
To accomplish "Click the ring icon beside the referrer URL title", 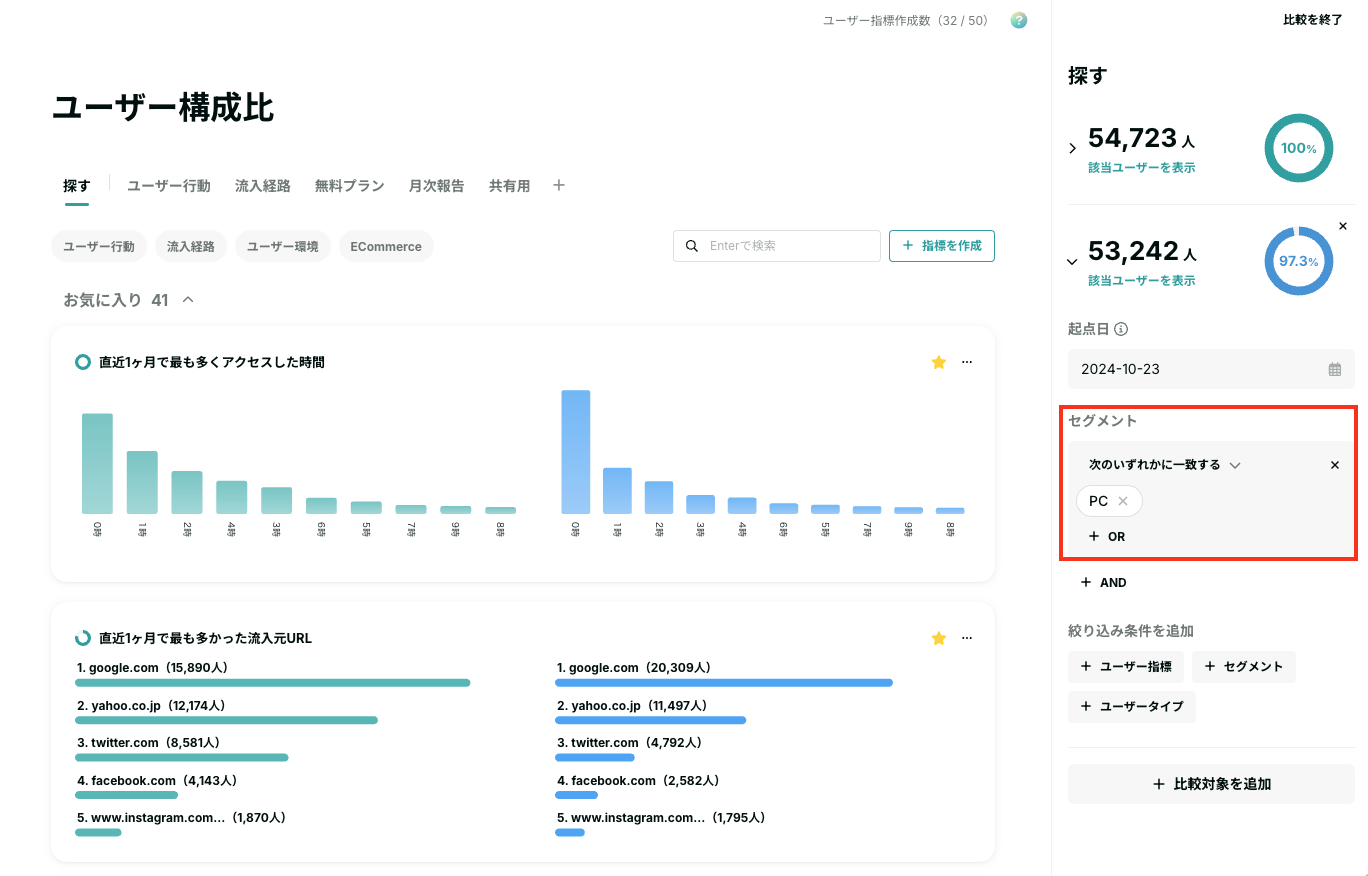I will pos(83,638).
